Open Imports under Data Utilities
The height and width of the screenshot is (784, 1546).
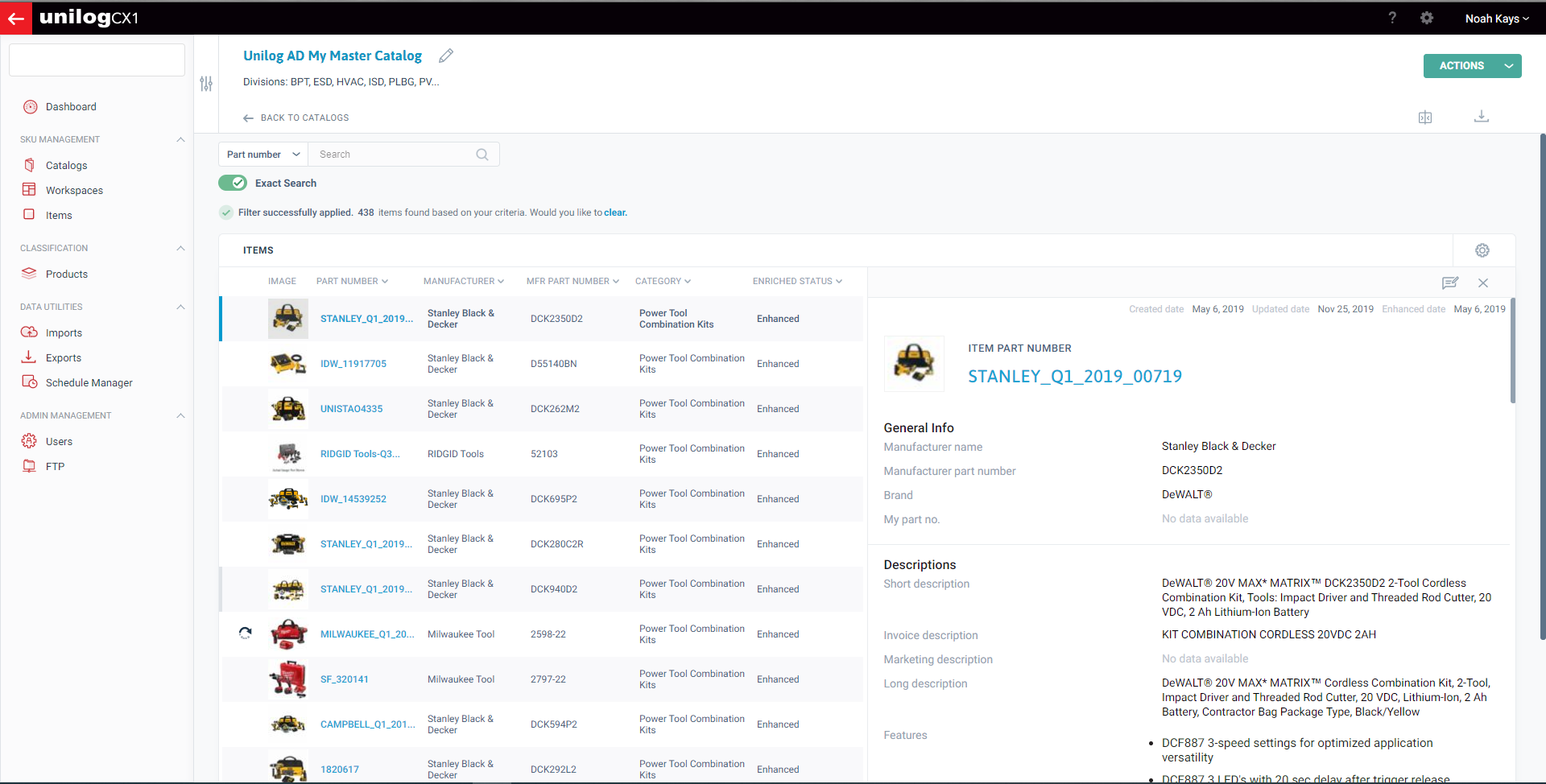point(64,332)
